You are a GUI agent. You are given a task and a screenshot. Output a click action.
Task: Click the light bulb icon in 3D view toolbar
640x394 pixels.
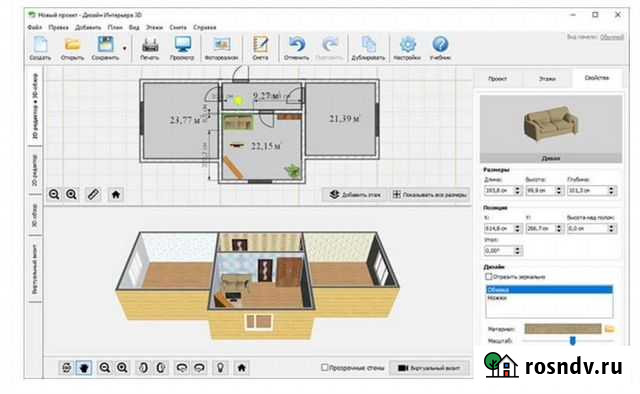click(x=220, y=367)
